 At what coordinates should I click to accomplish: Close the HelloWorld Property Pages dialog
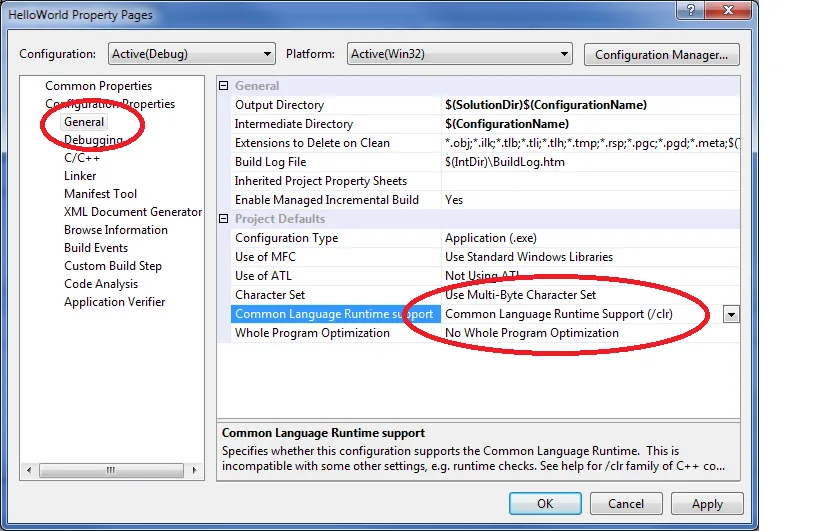coord(729,9)
